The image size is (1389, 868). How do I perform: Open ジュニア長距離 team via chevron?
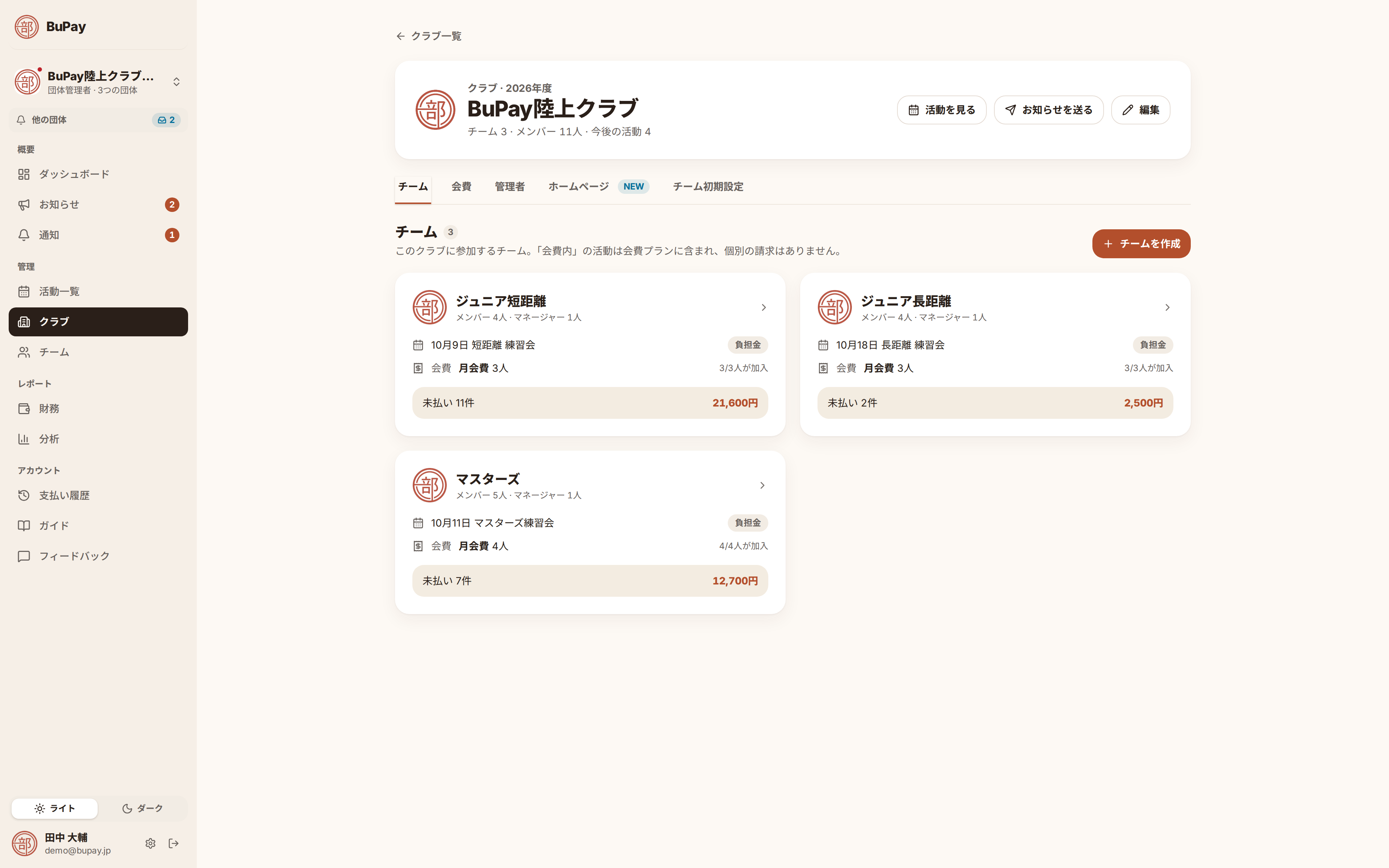[1168, 308]
